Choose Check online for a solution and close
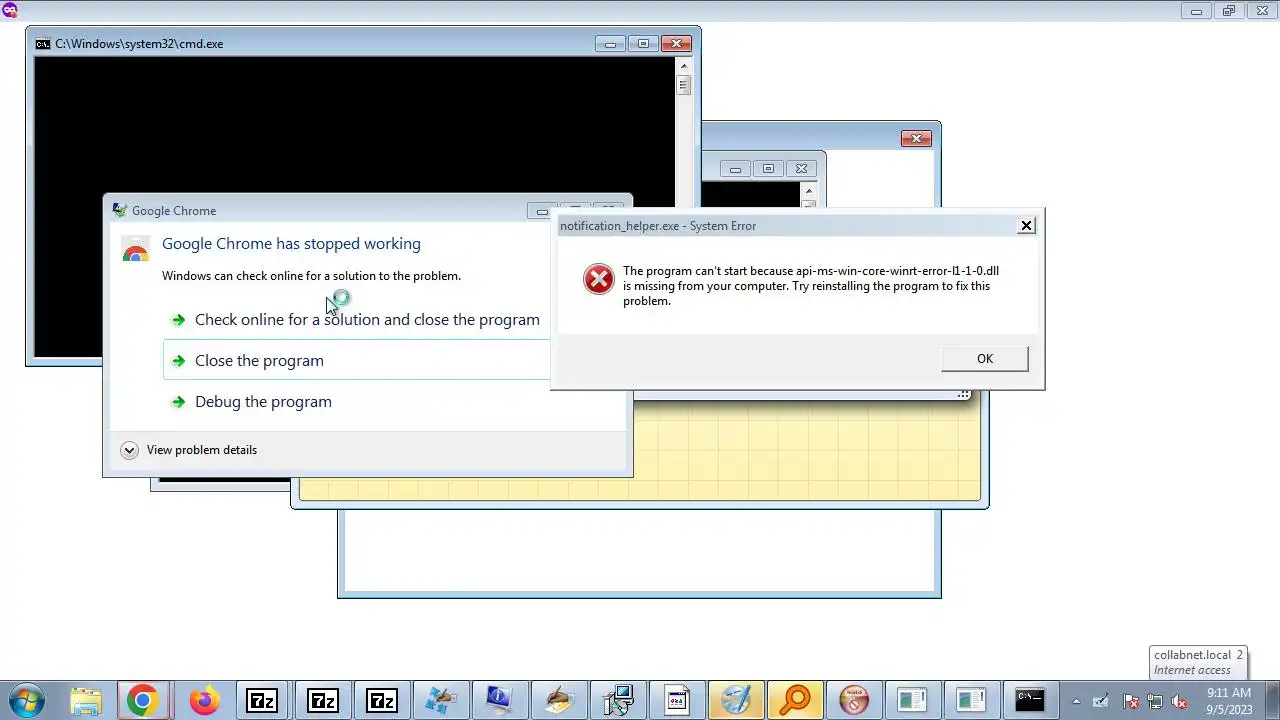Screen dimensions: 1280x720 click(356, 320)
